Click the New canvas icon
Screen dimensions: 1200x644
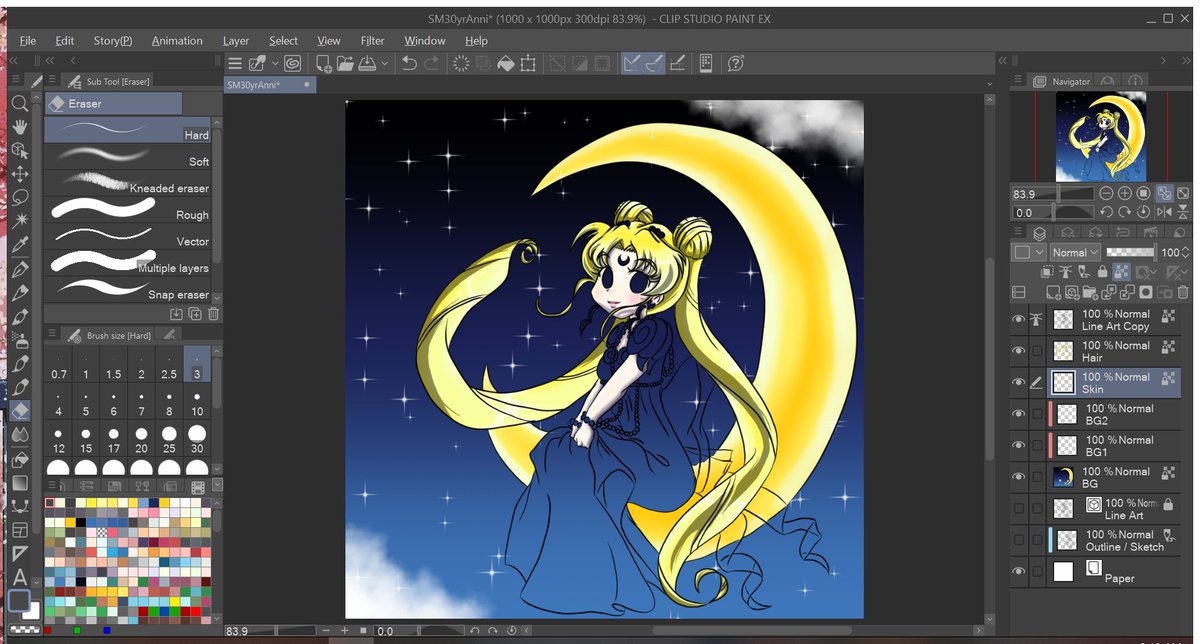coord(323,63)
